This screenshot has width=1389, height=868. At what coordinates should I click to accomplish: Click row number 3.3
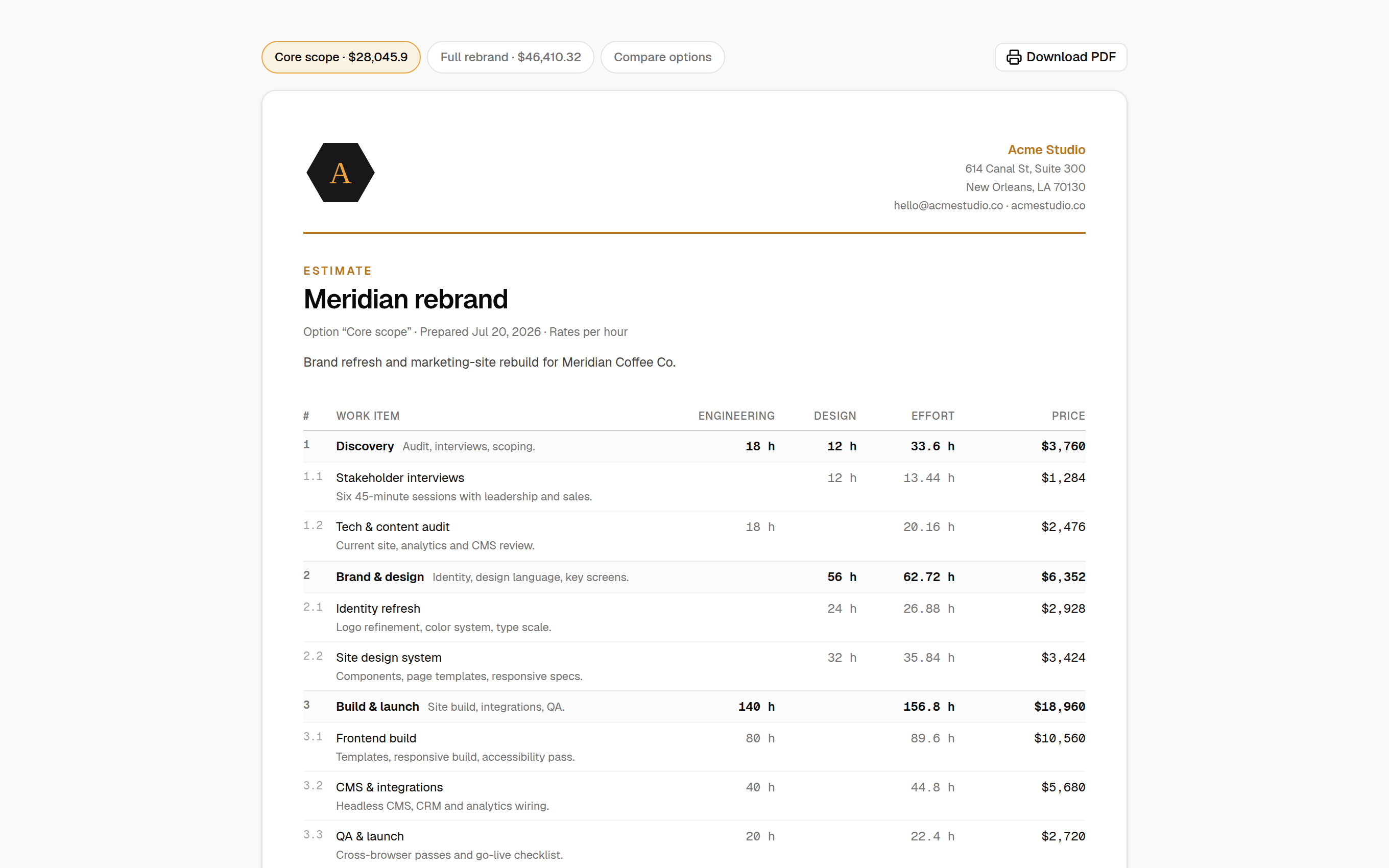point(313,835)
